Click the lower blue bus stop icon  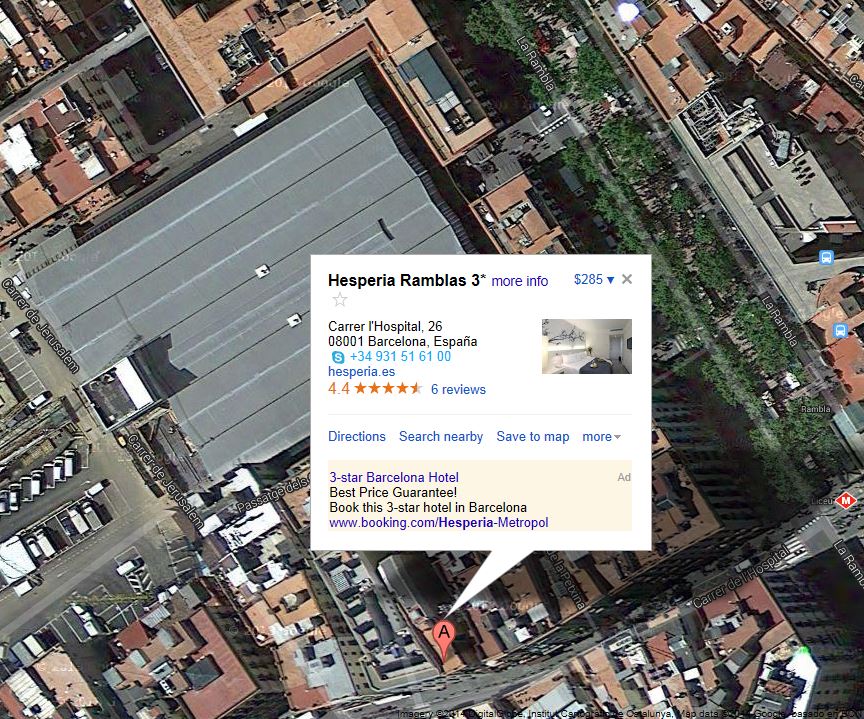pos(840,331)
